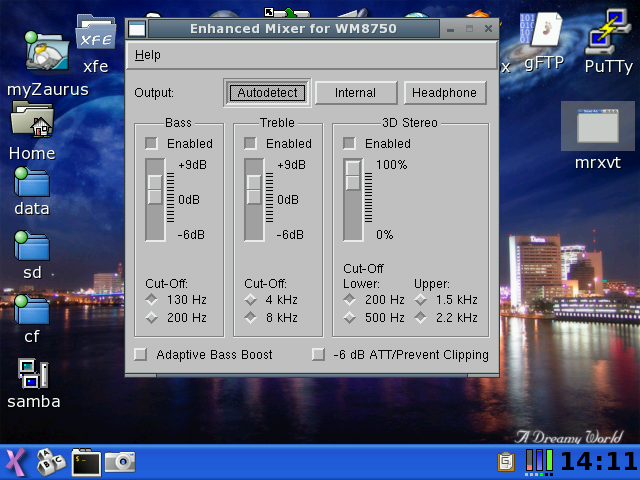
Task: Open the Help menu
Action: tap(147, 55)
